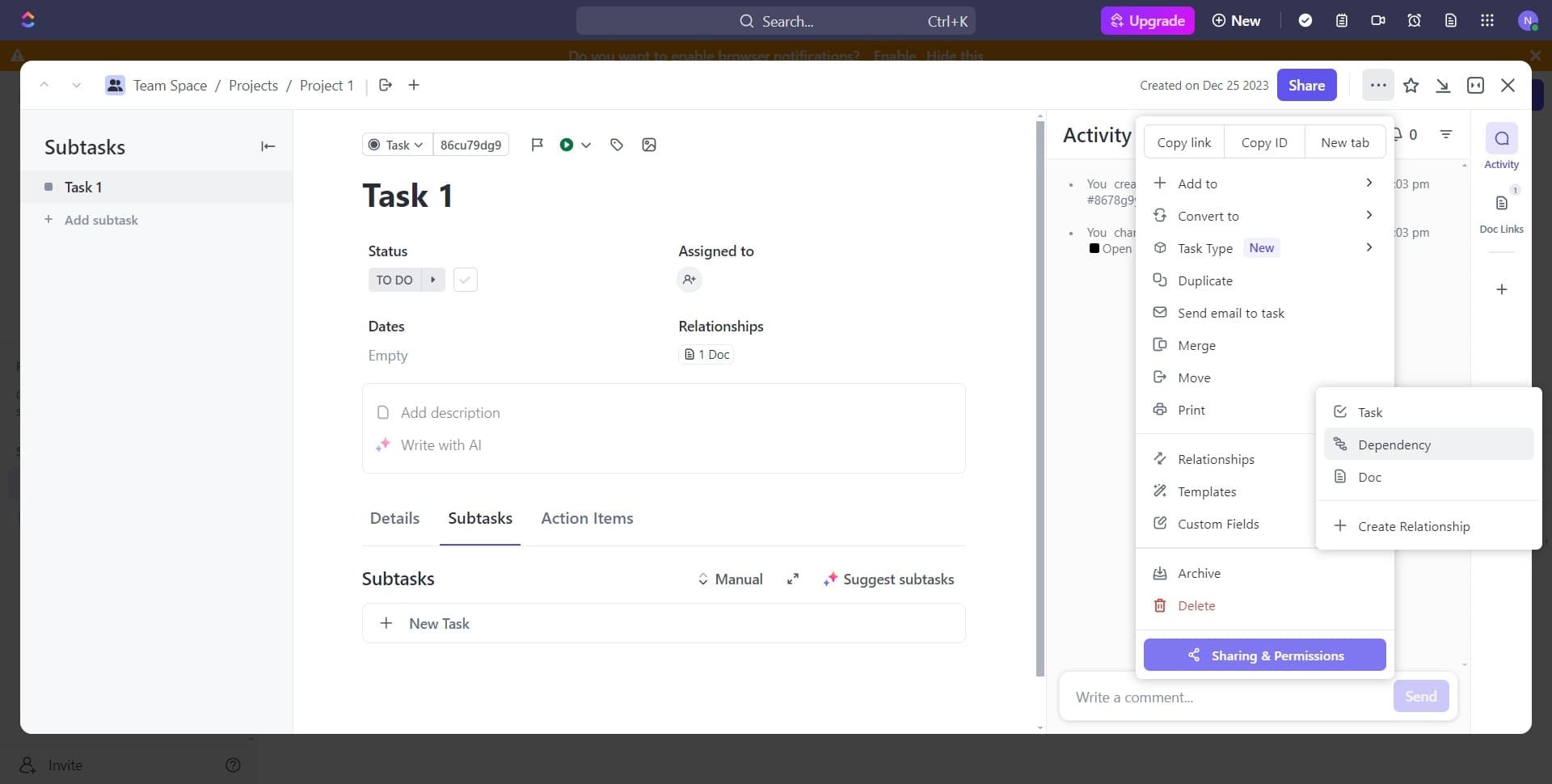Expand the Convert to submenu
Screen dimensions: 1552x784
(x=1208, y=215)
